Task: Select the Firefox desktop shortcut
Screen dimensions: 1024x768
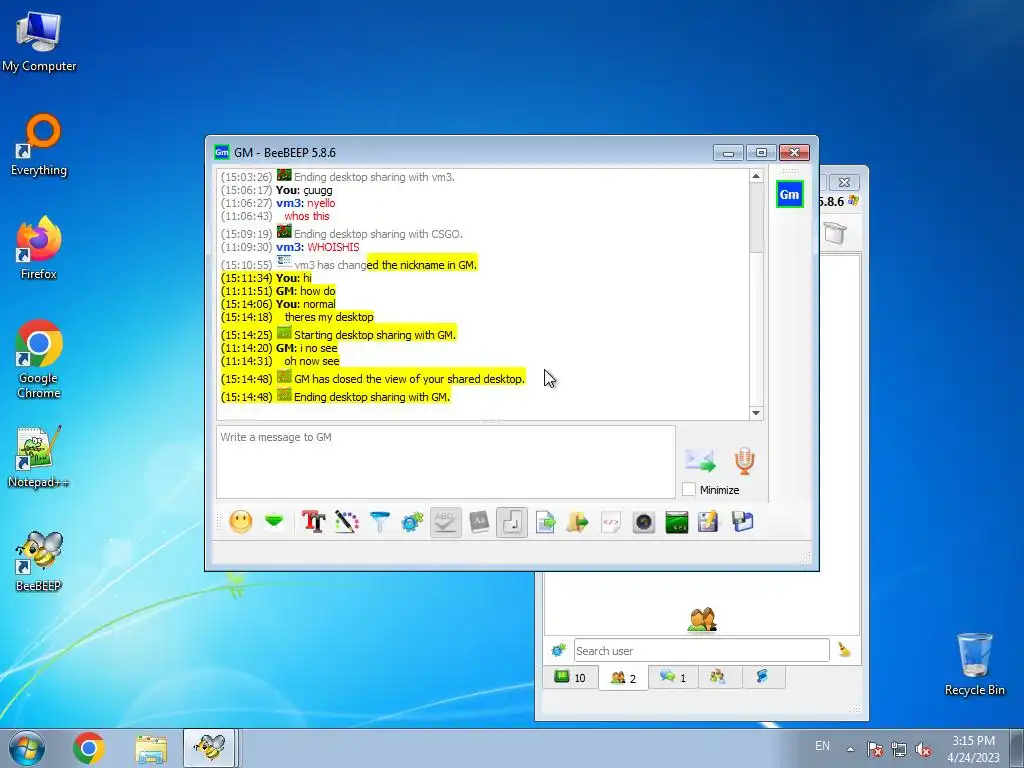Action: tap(39, 248)
